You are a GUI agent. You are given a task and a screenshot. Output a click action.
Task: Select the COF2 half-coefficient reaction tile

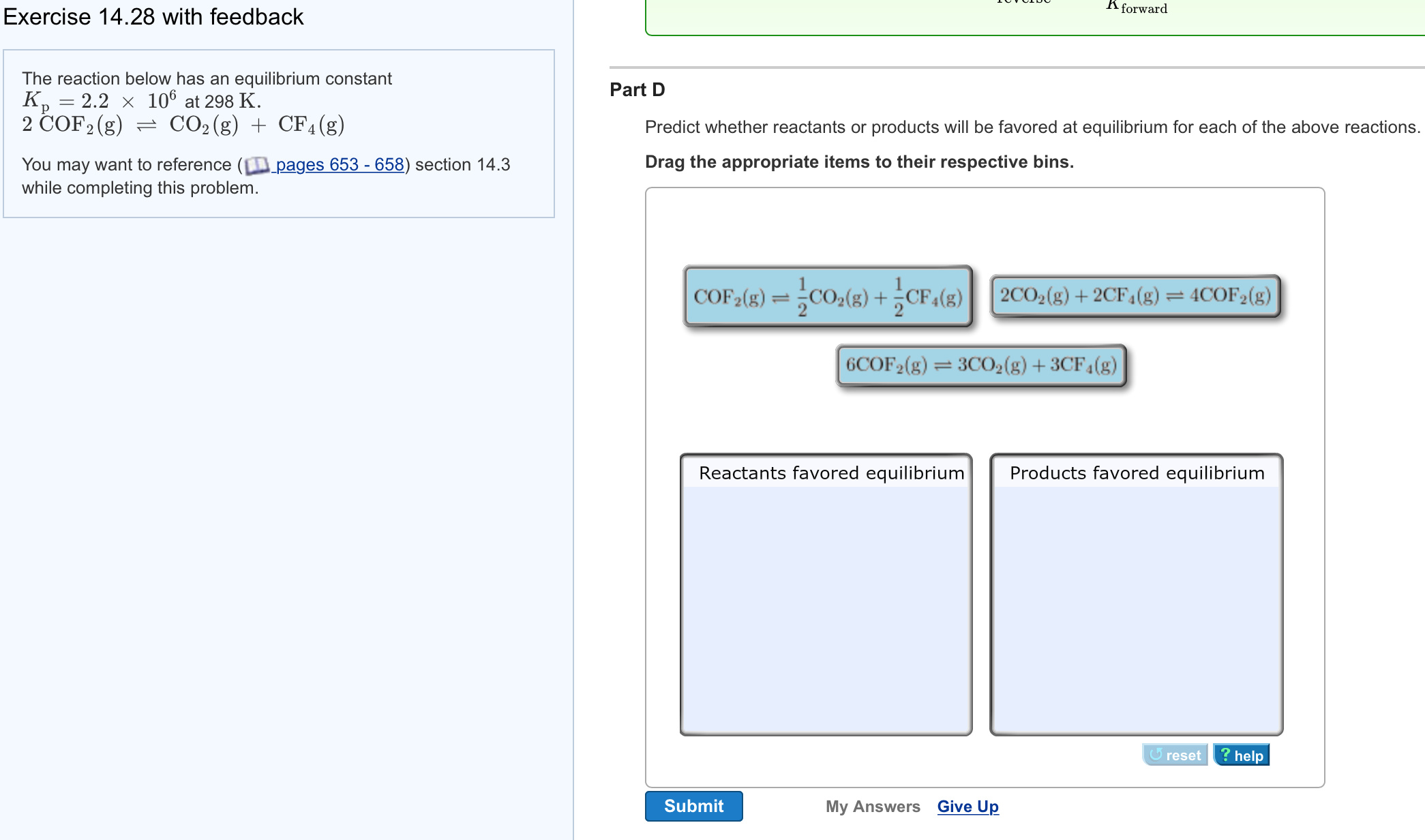click(x=828, y=297)
